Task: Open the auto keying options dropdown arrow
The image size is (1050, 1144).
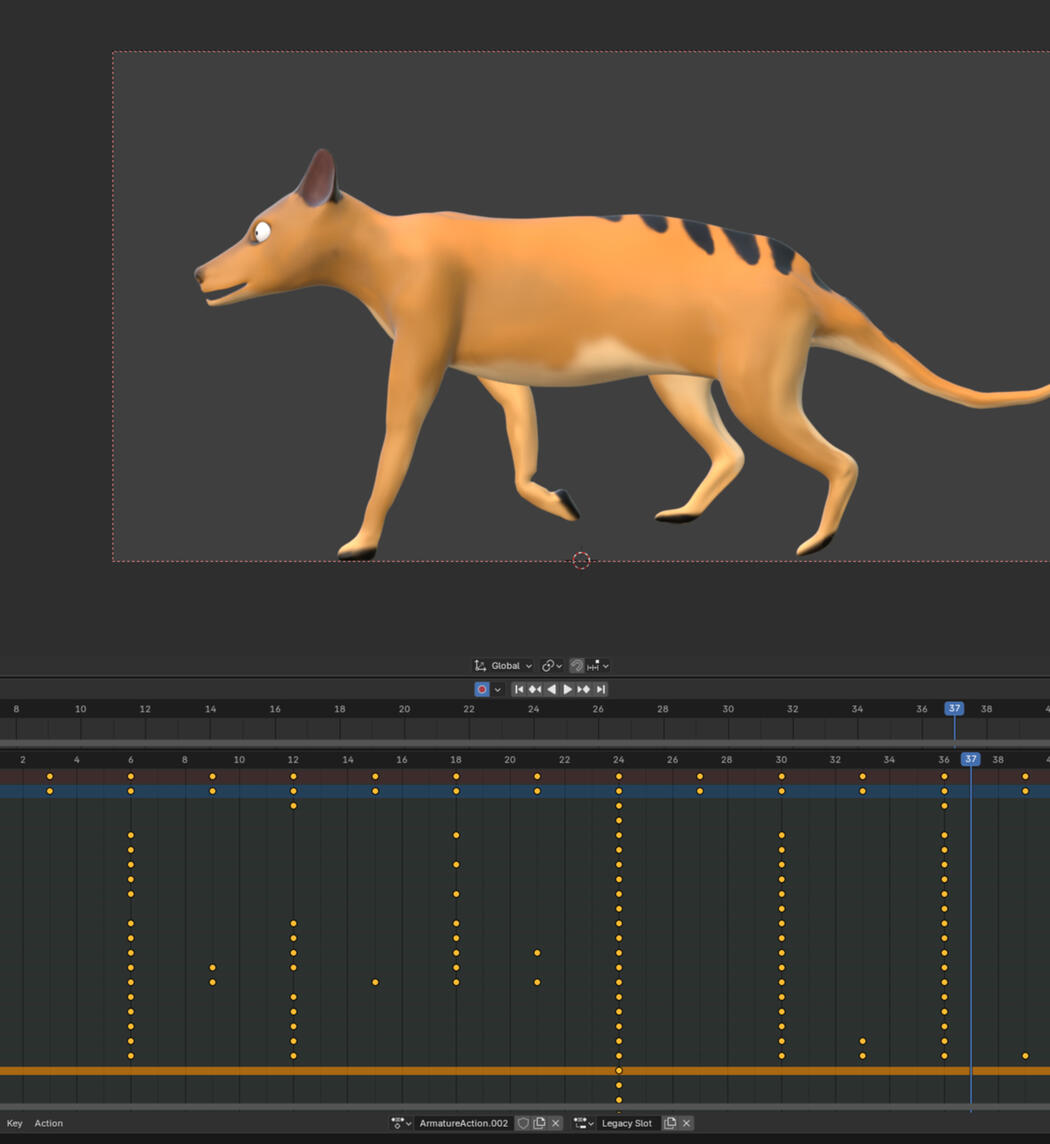Action: [498, 689]
